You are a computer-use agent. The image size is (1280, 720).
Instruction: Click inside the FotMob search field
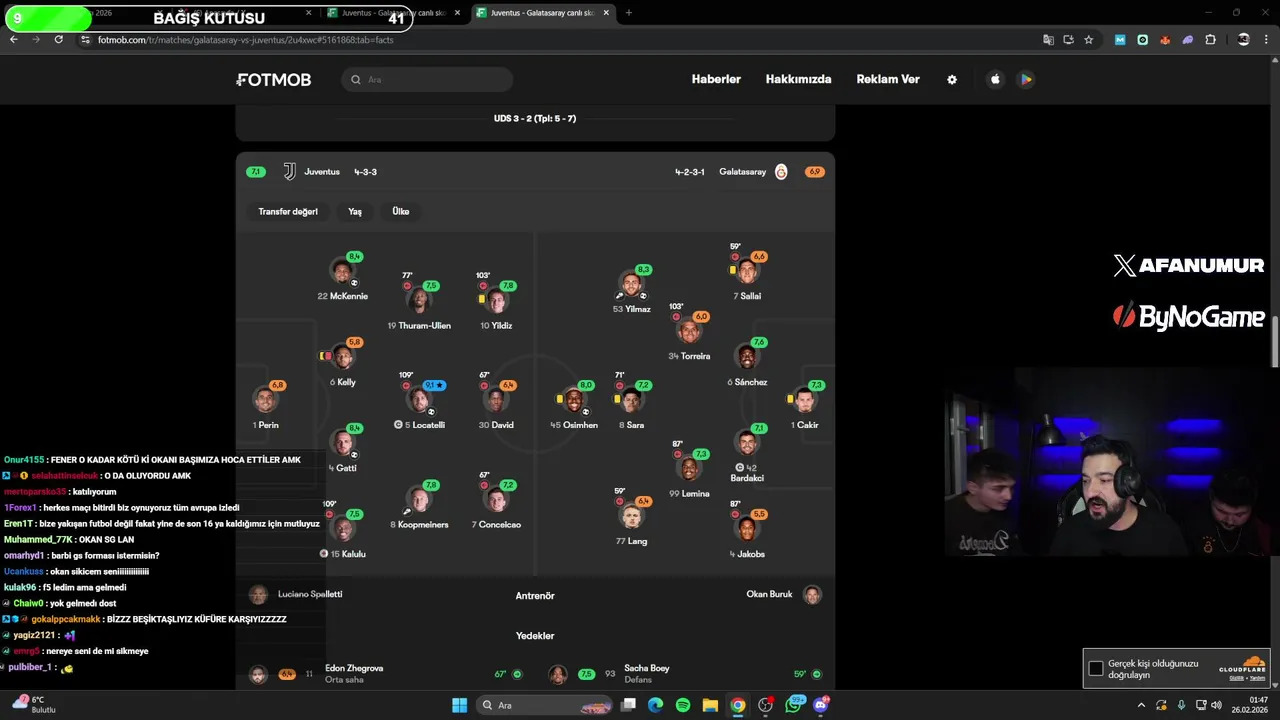point(428,80)
